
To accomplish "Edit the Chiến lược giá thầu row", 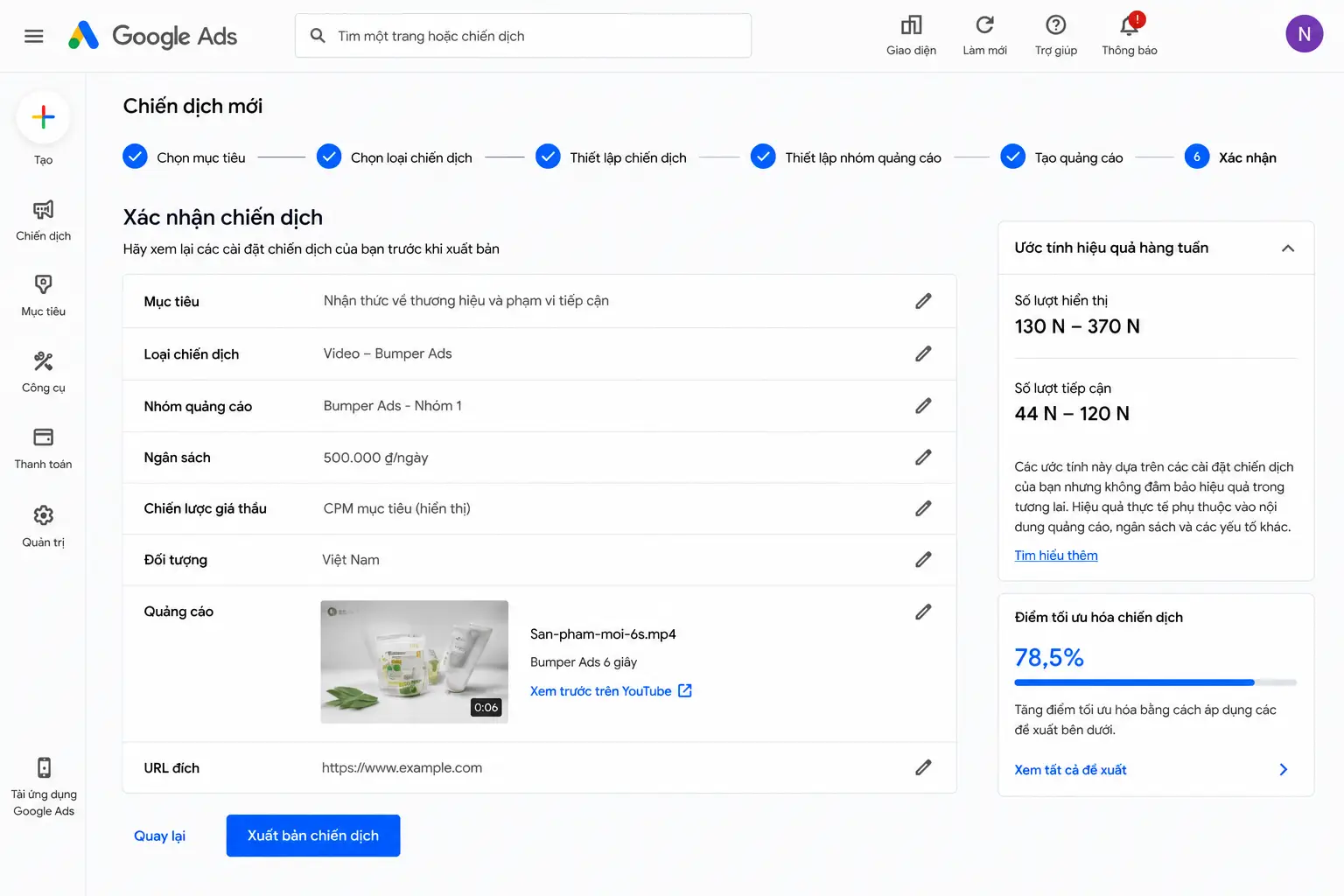I will 923,508.
